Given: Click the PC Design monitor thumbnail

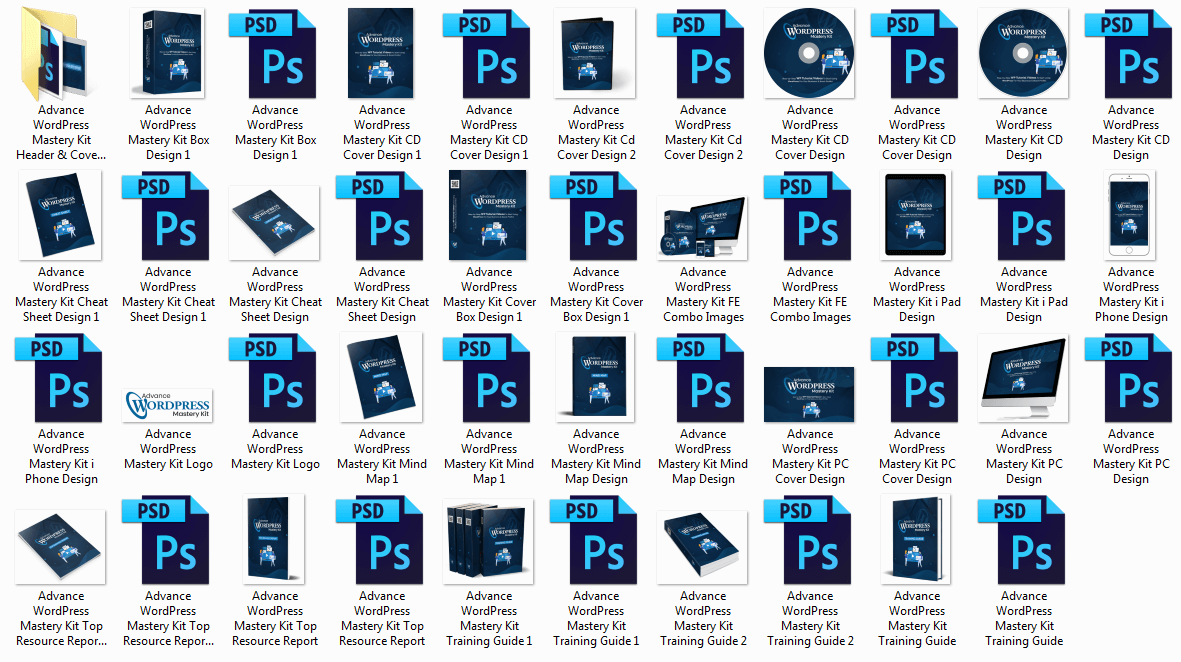Looking at the screenshot, I should (1023, 378).
